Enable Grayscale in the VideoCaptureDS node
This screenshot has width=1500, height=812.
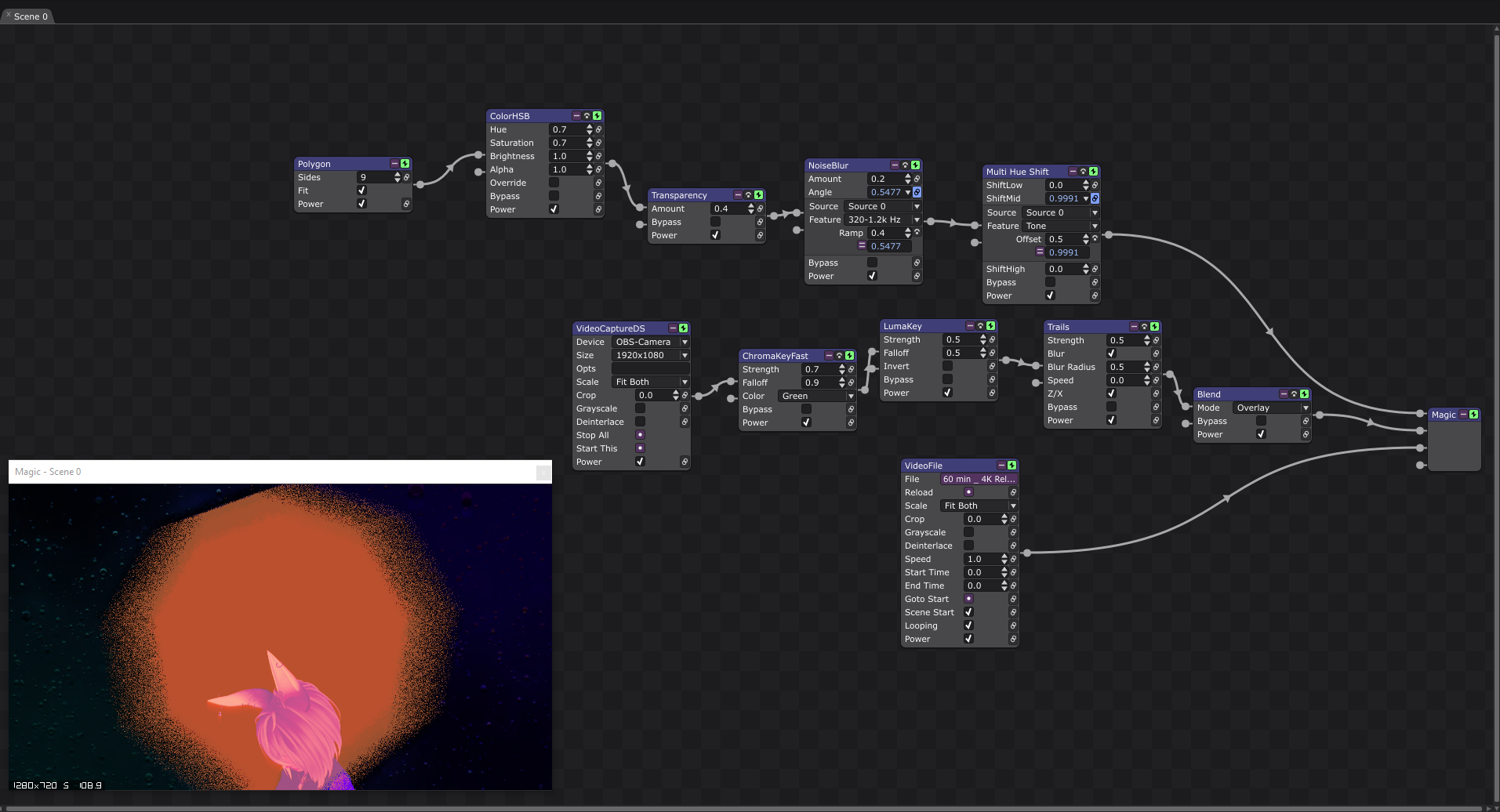[640, 408]
